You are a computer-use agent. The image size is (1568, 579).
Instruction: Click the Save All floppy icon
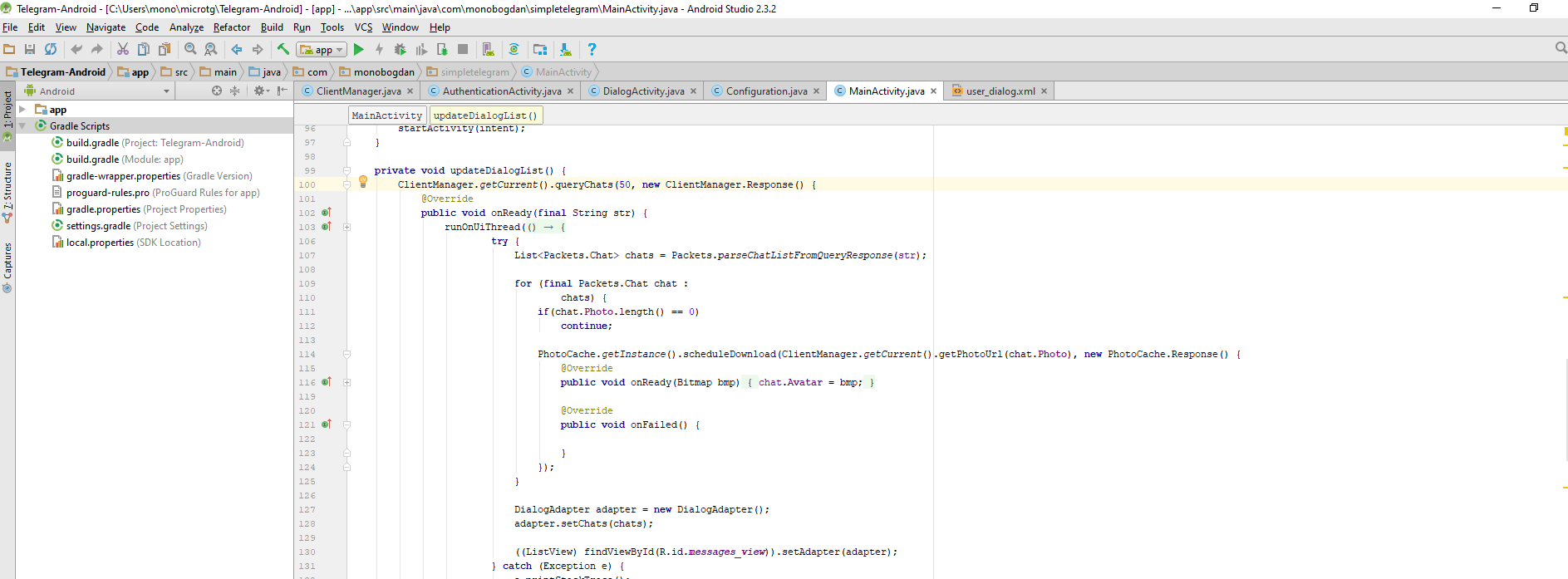pyautogui.click(x=30, y=50)
